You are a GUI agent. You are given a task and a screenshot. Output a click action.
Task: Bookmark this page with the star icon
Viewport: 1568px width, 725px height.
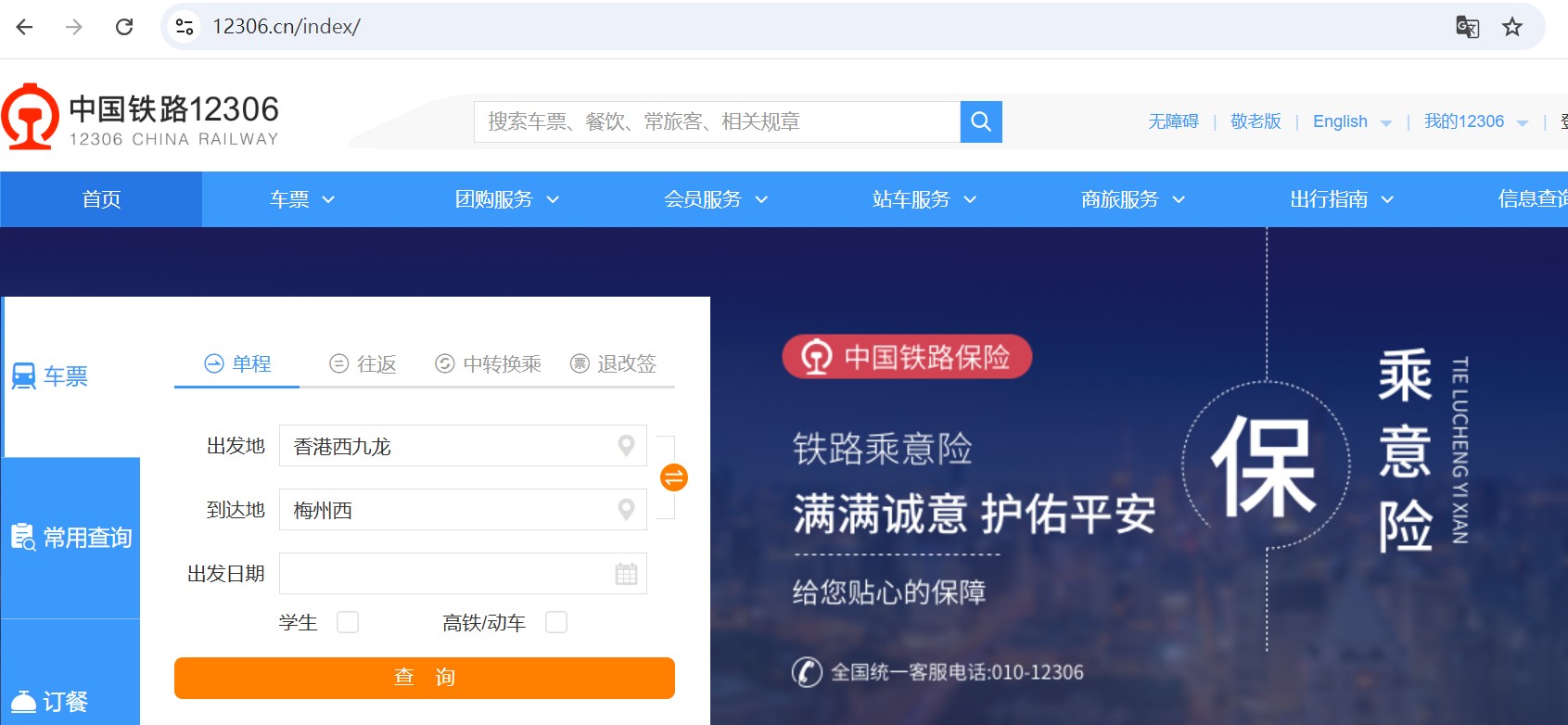[x=1512, y=27]
